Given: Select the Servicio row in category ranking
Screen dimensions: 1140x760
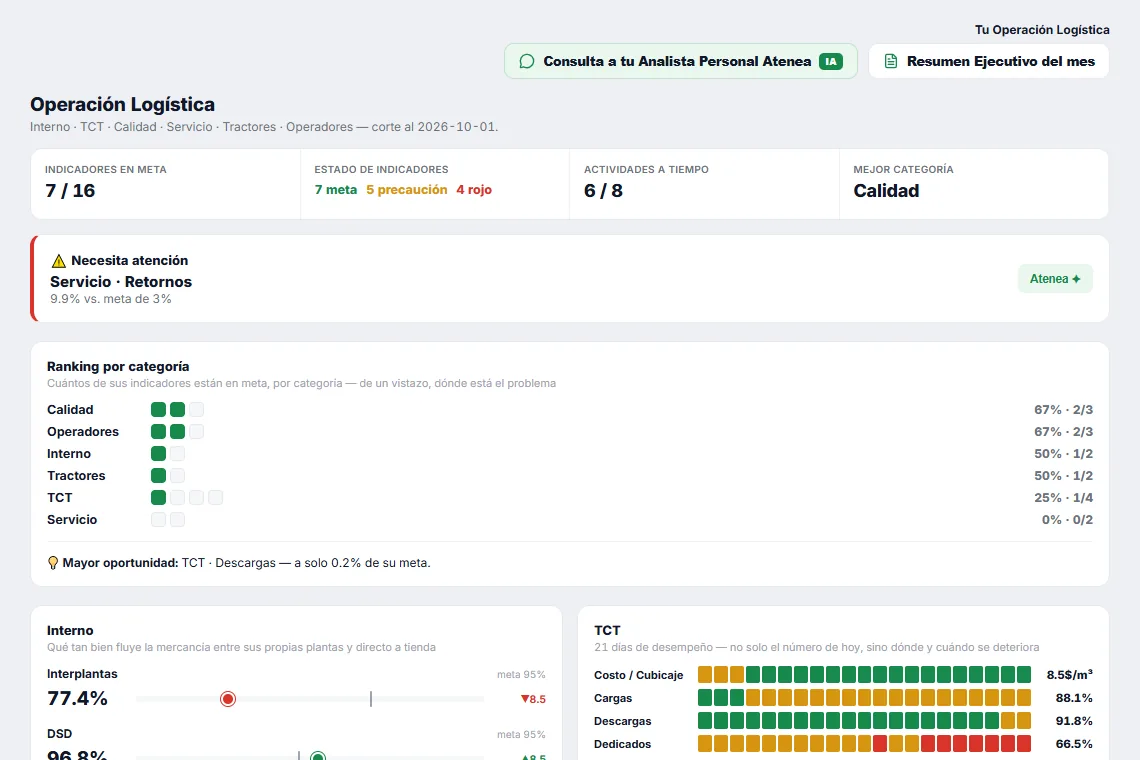Looking at the screenshot, I should tap(570, 519).
